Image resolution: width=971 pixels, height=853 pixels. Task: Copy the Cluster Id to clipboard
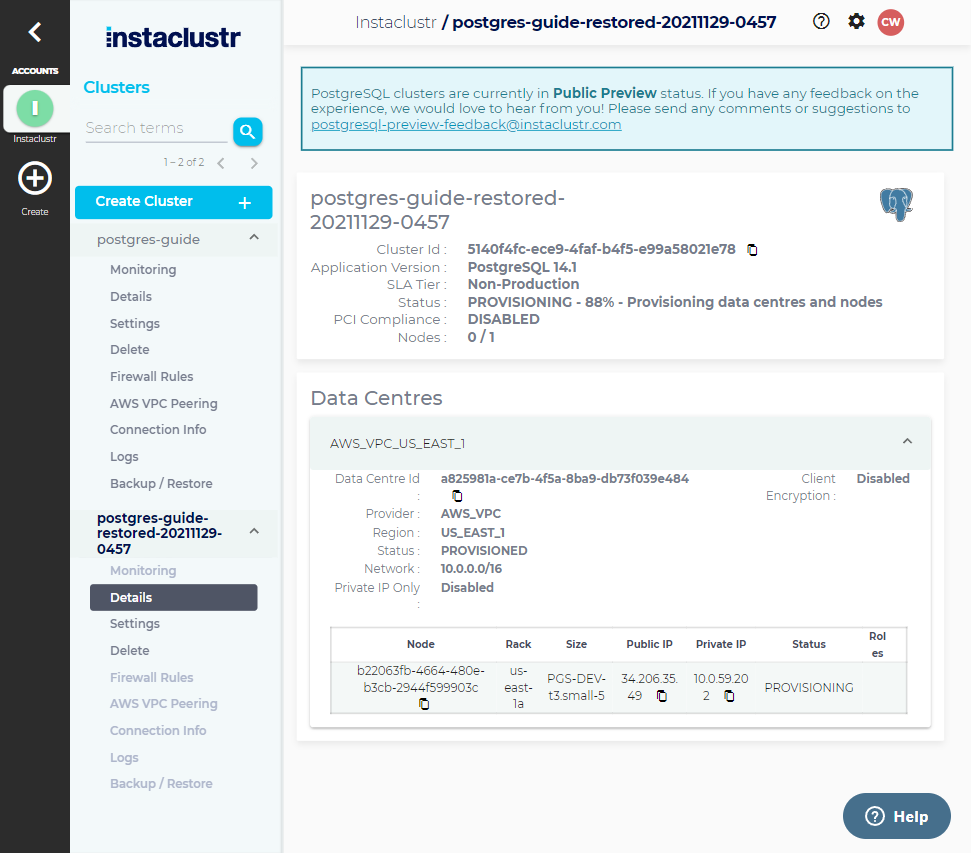coord(752,250)
